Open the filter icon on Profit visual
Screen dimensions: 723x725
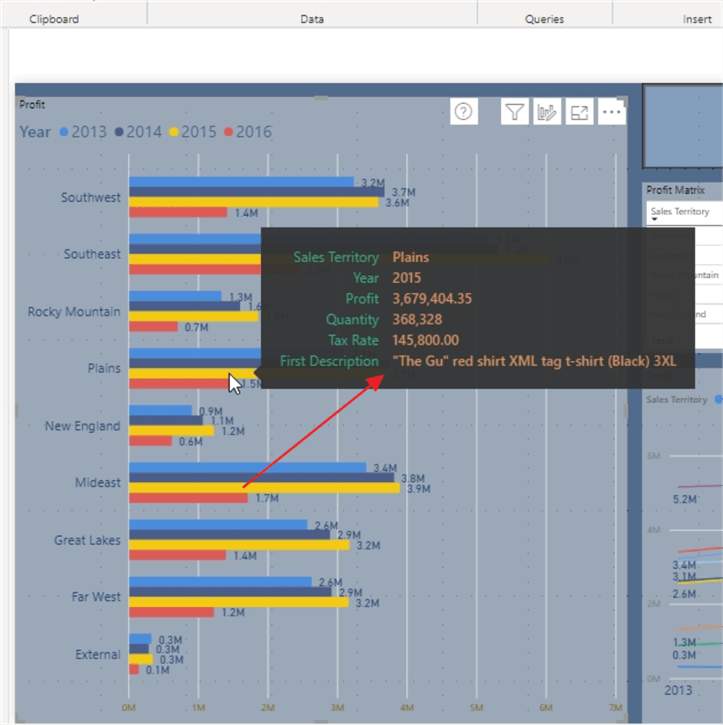click(514, 112)
